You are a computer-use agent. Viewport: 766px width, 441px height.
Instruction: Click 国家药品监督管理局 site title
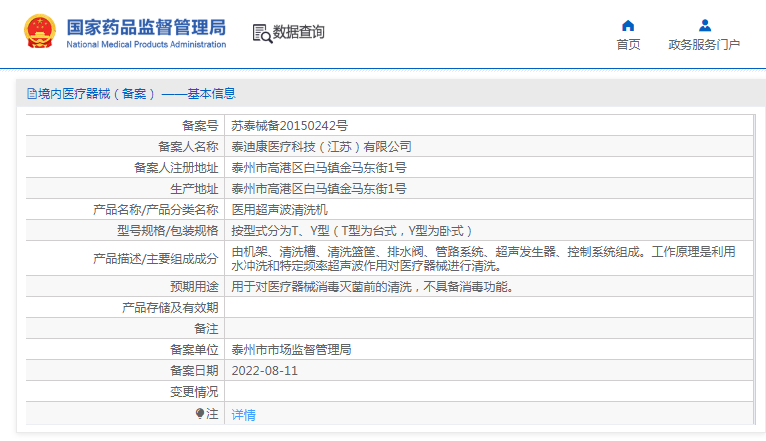click(x=146, y=27)
